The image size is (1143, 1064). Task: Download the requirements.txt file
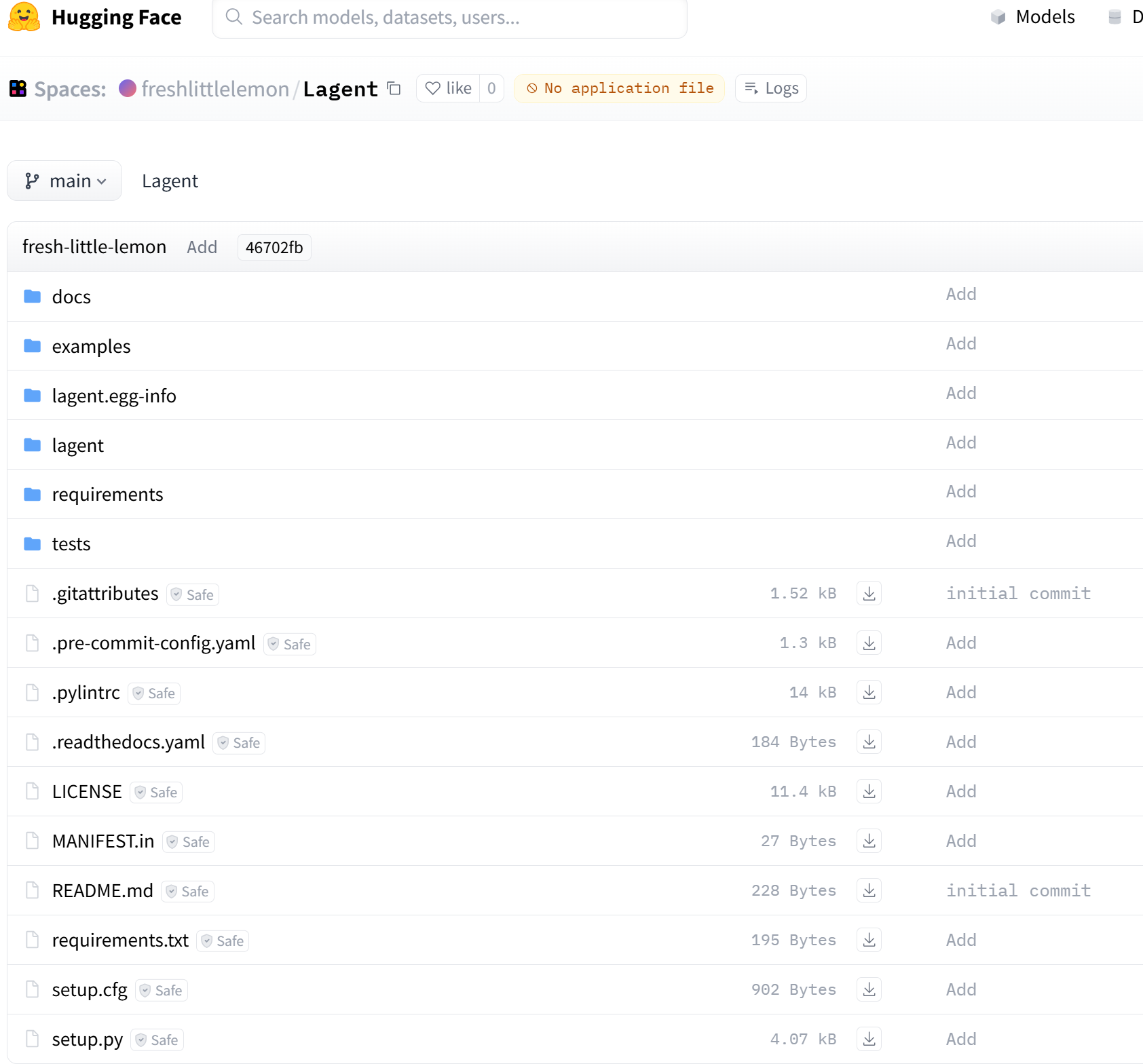tap(869, 940)
